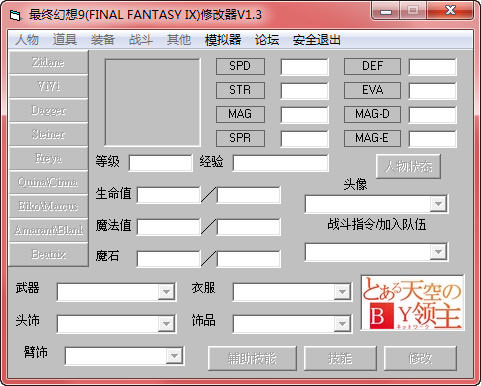481x386 pixels.
Task: Click the current 生命值 HP field
Action: (x=169, y=195)
